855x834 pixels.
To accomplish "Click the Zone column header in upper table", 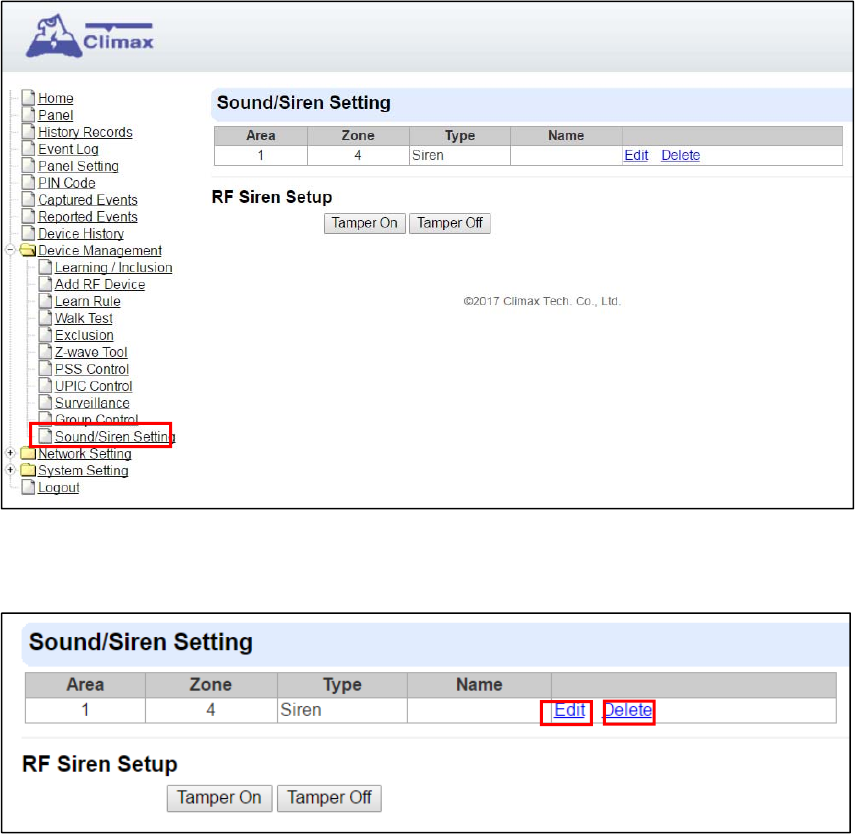I will (x=358, y=136).
